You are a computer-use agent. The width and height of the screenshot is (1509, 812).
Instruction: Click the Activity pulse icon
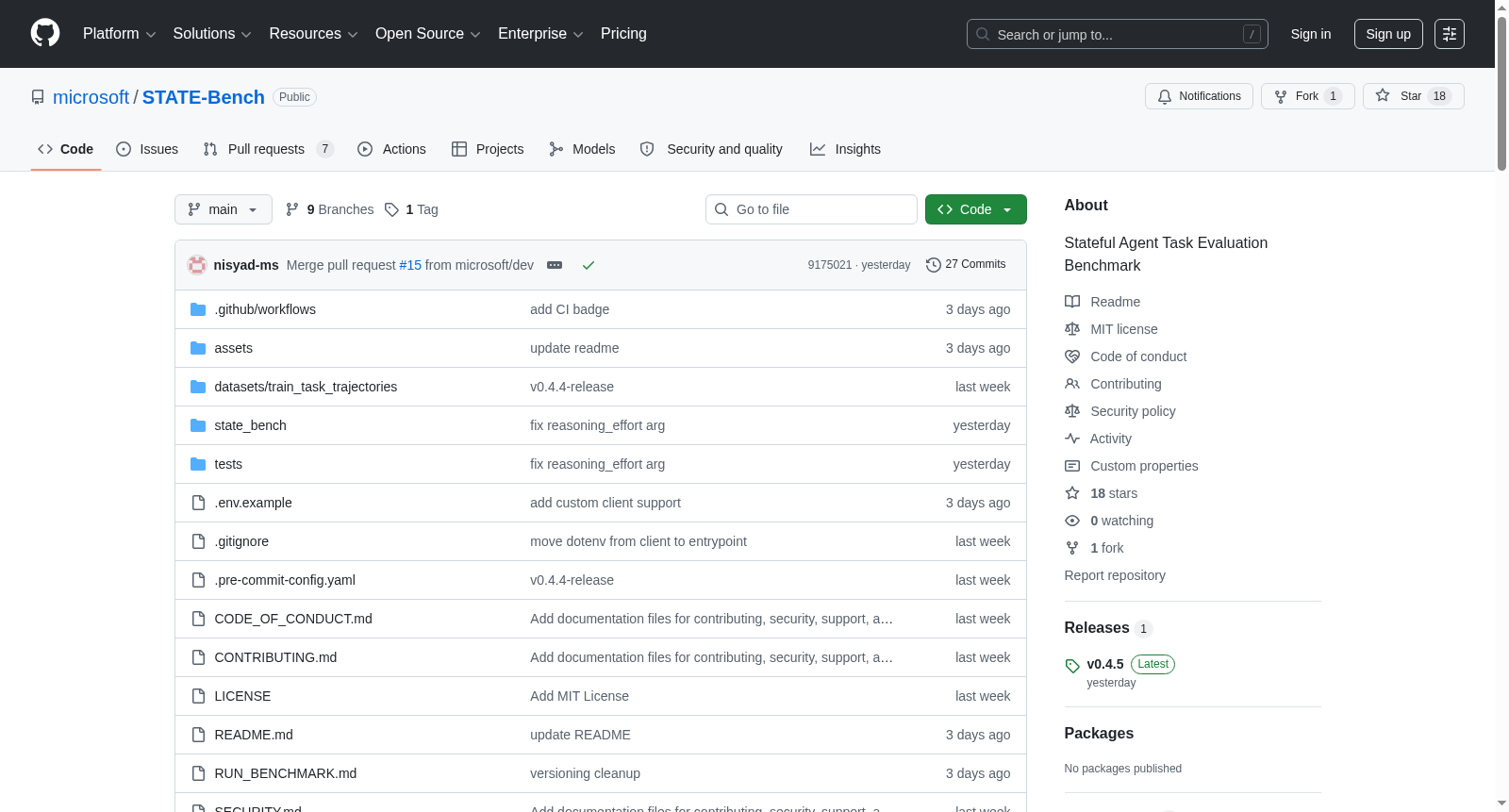tap(1072, 439)
